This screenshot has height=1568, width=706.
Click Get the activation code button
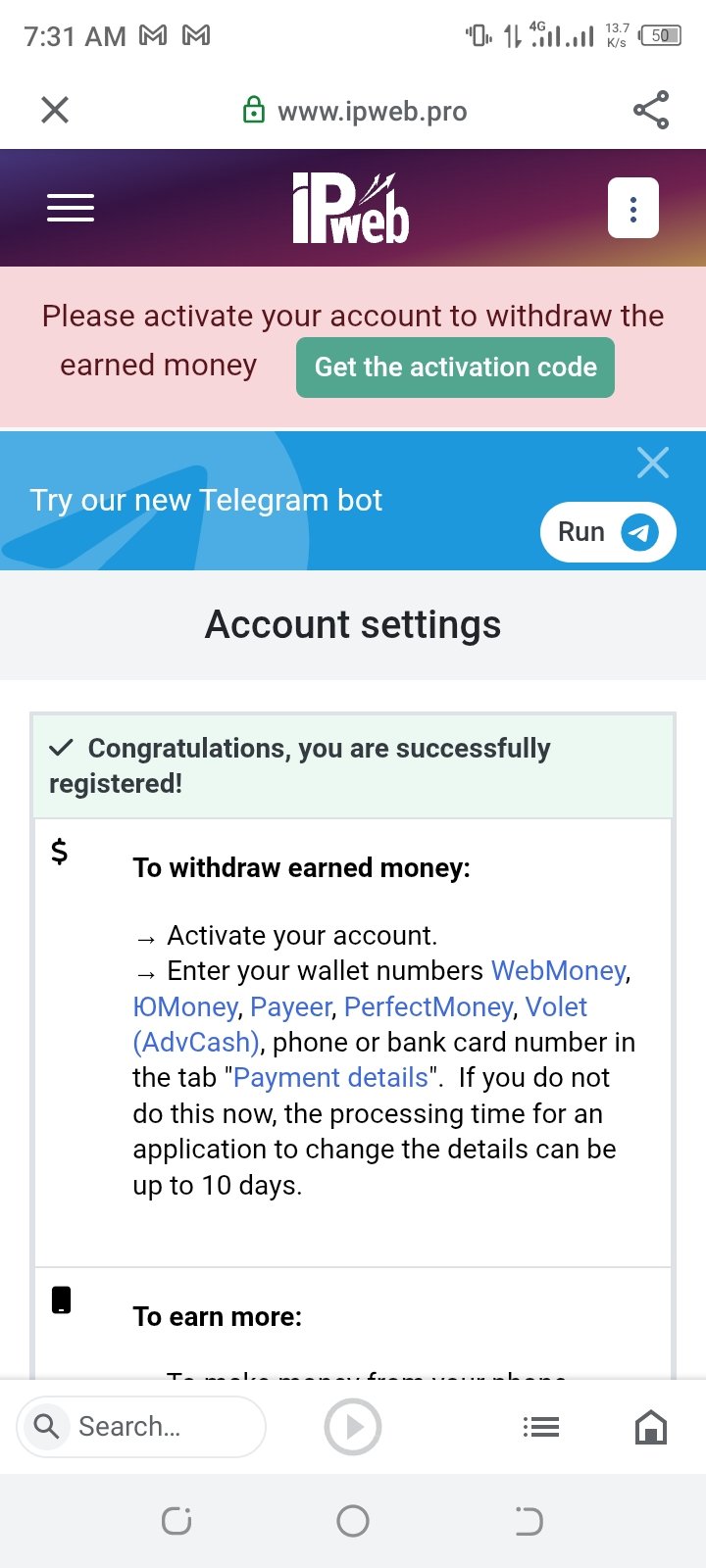coord(455,367)
